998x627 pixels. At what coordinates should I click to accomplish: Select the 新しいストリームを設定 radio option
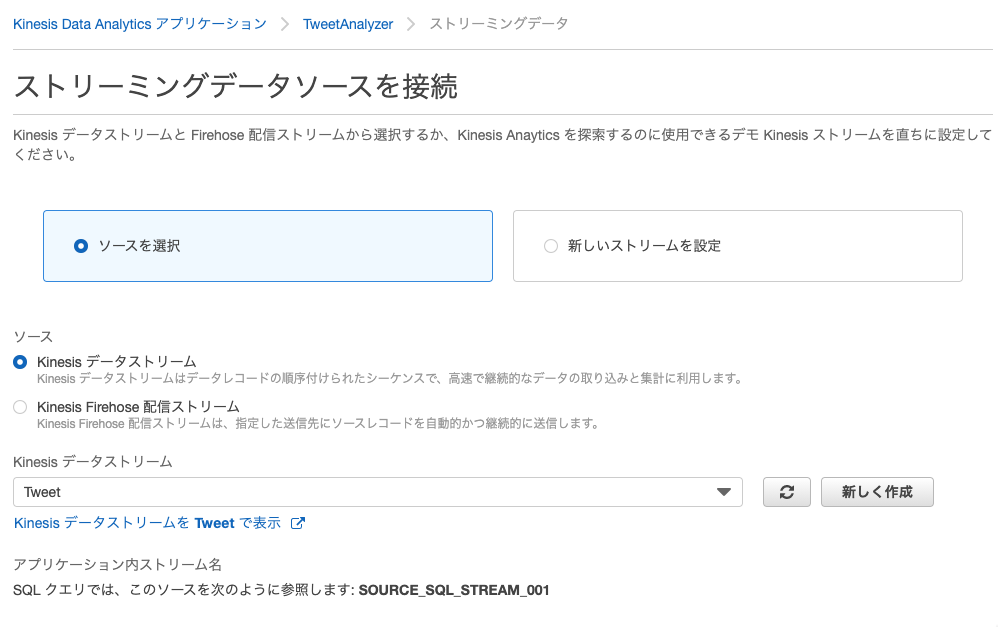(551, 246)
